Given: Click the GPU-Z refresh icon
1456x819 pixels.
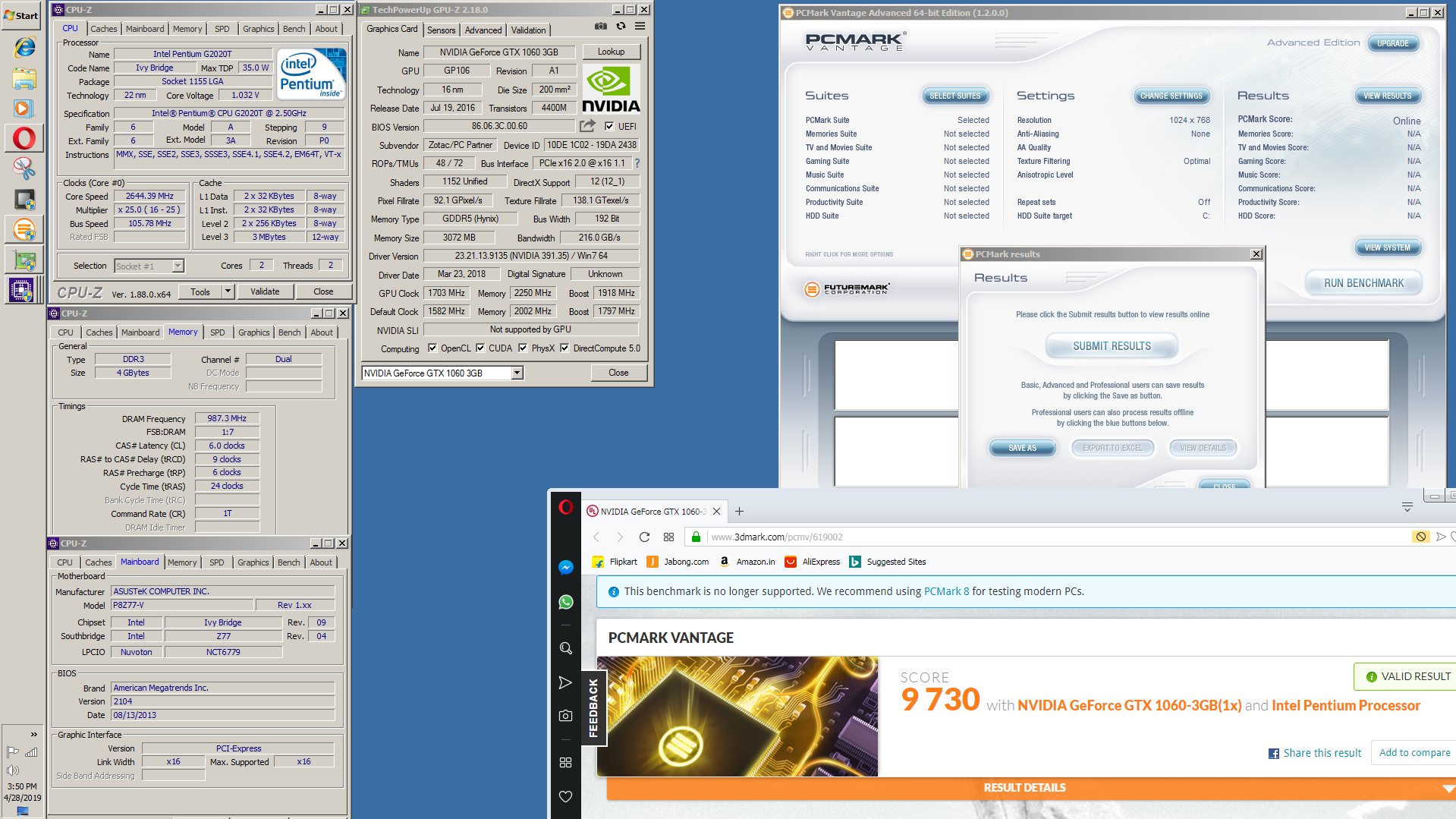Looking at the screenshot, I should pos(621,27).
